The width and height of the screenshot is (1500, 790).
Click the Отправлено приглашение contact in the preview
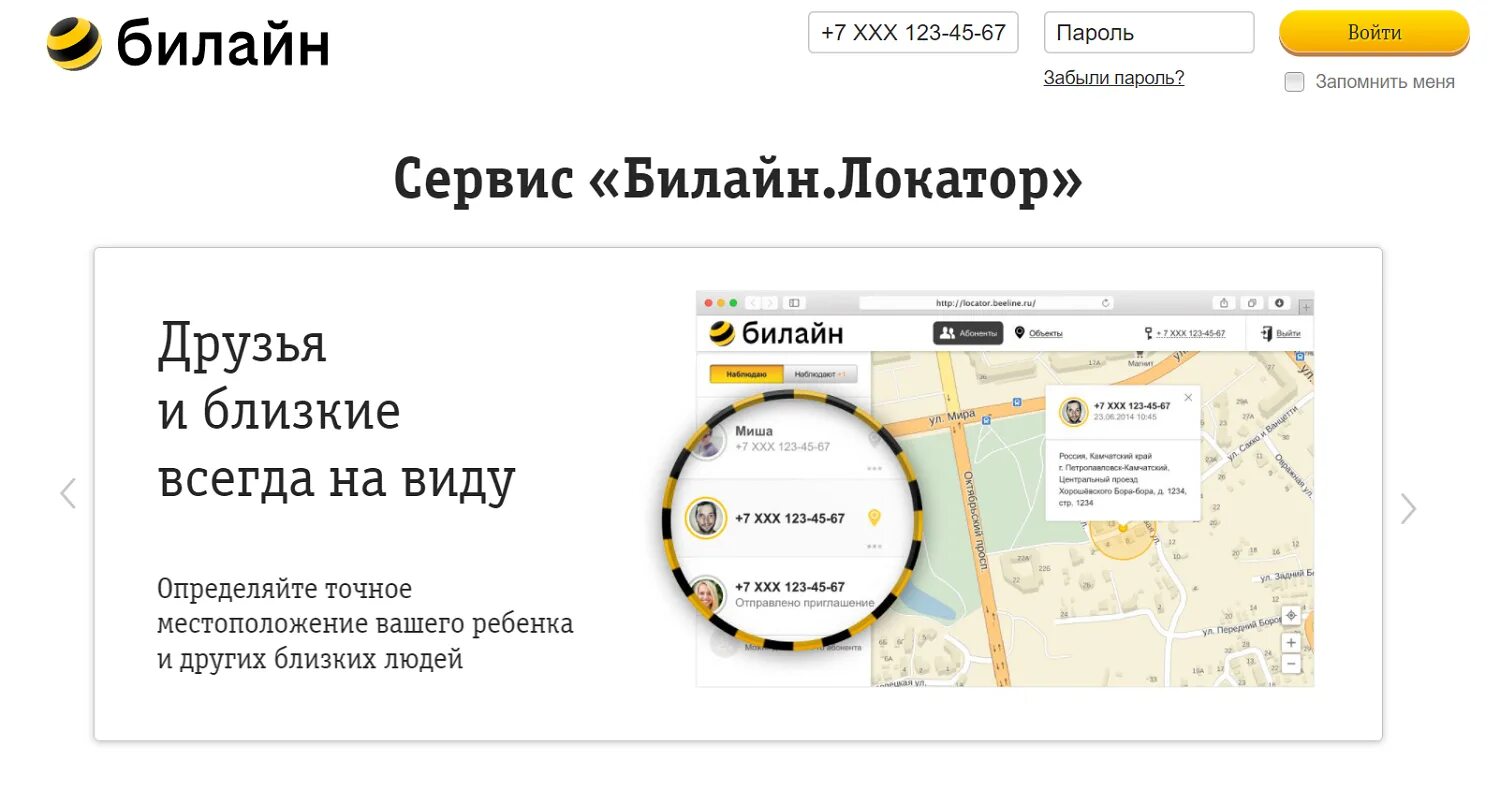790,595
